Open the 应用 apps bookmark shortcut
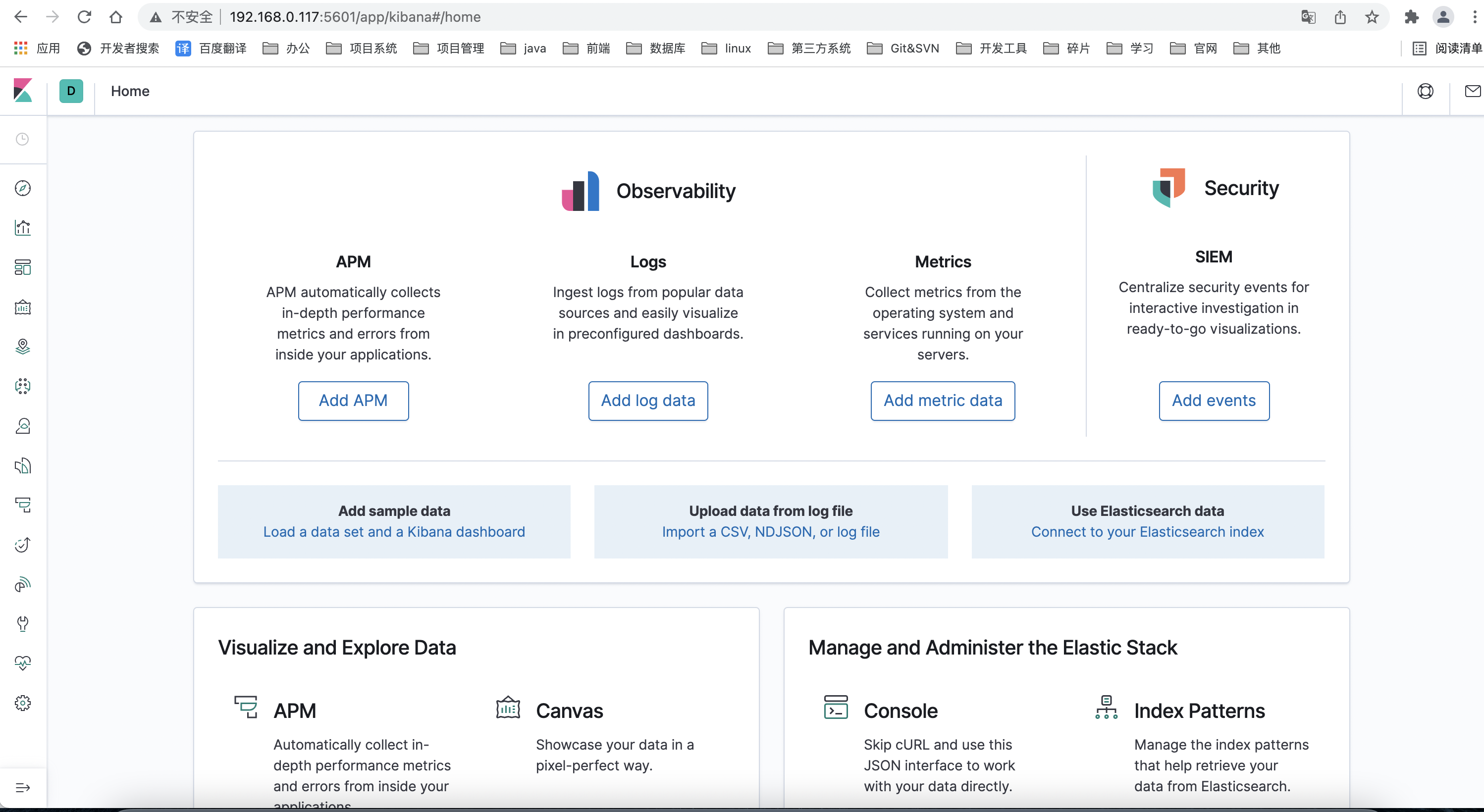Image resolution: width=1484 pixels, height=812 pixels. [37, 49]
